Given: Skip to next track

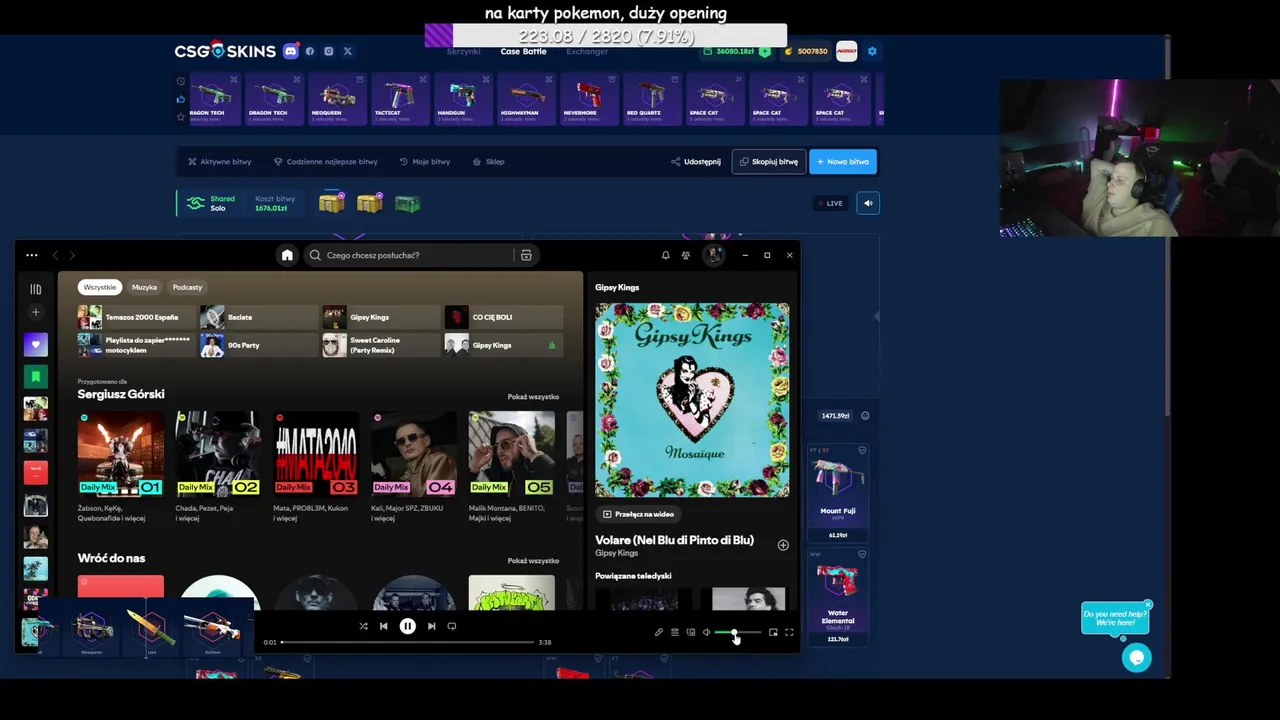Looking at the screenshot, I should (431, 626).
